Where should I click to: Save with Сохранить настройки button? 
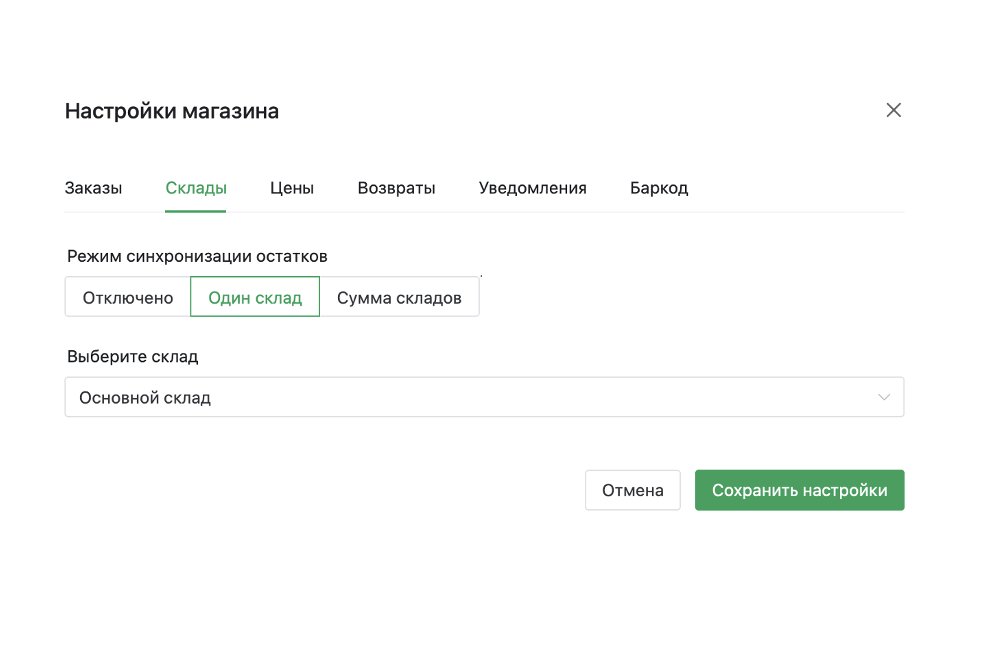[x=799, y=491]
